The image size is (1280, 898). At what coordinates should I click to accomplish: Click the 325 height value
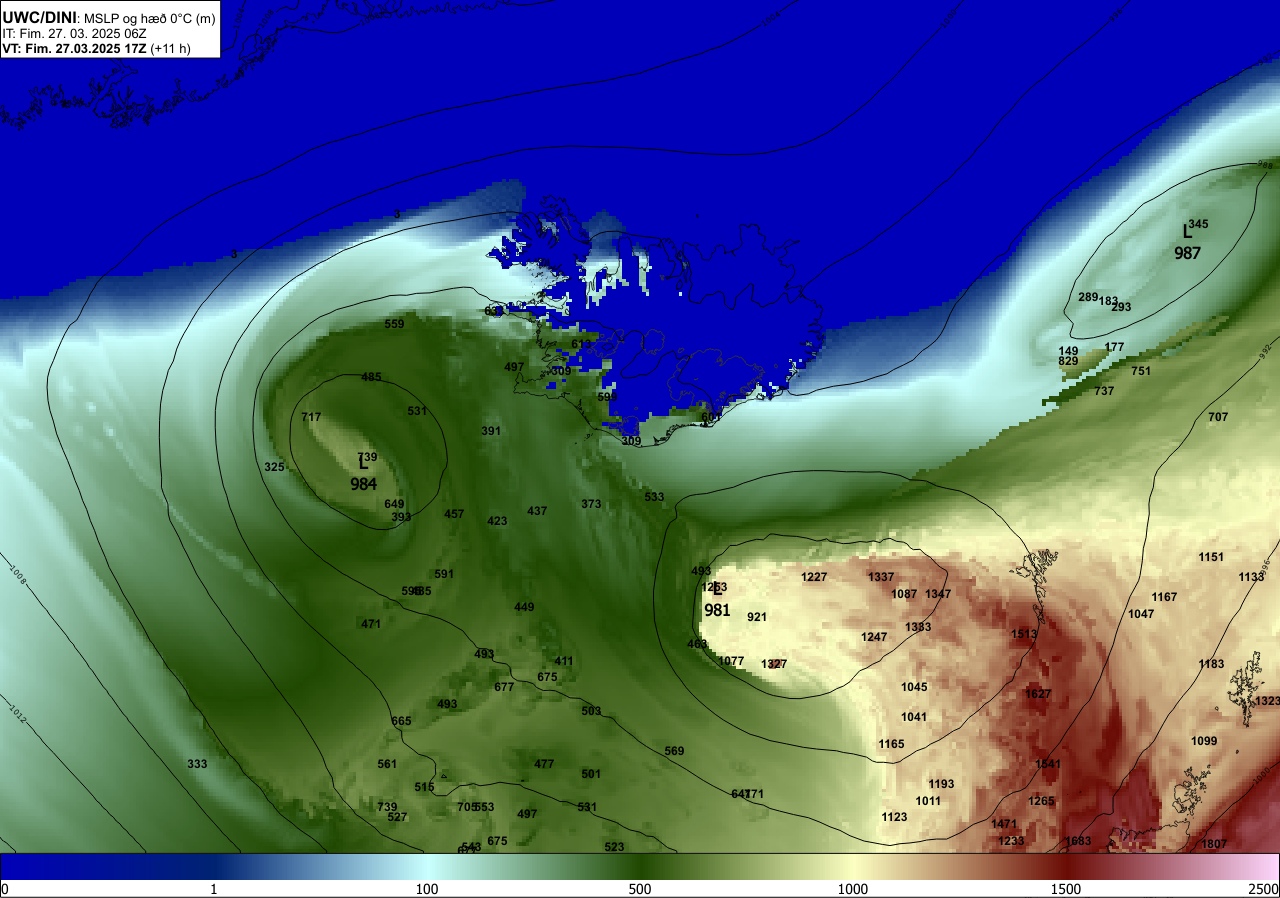click(x=275, y=467)
